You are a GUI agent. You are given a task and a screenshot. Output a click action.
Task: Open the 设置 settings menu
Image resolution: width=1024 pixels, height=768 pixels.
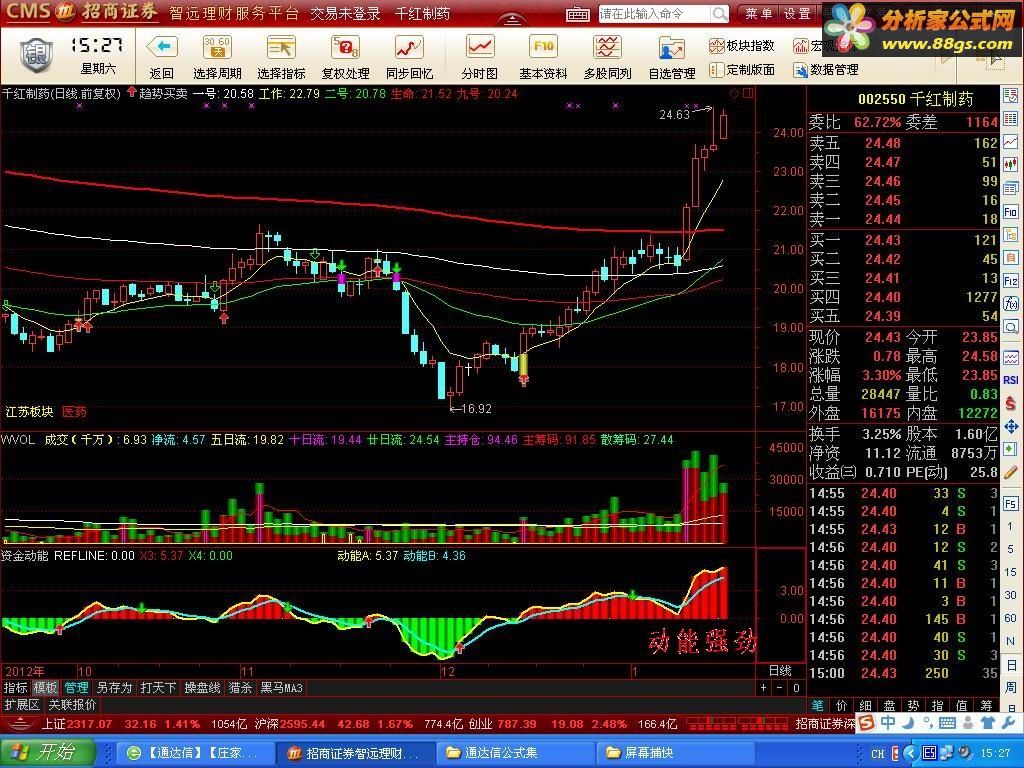(x=797, y=14)
